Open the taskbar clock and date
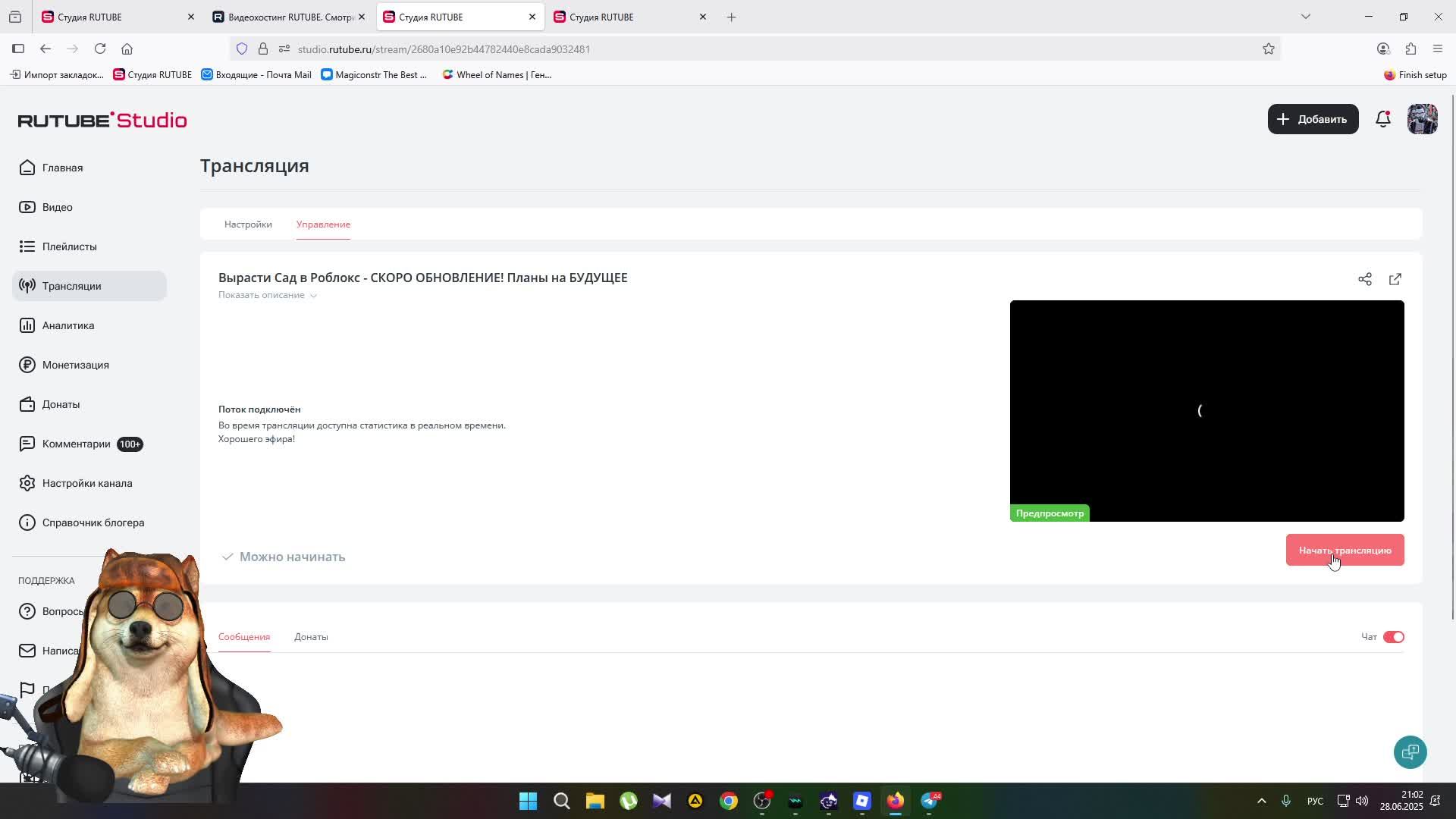The image size is (1456, 819). 1401,801
